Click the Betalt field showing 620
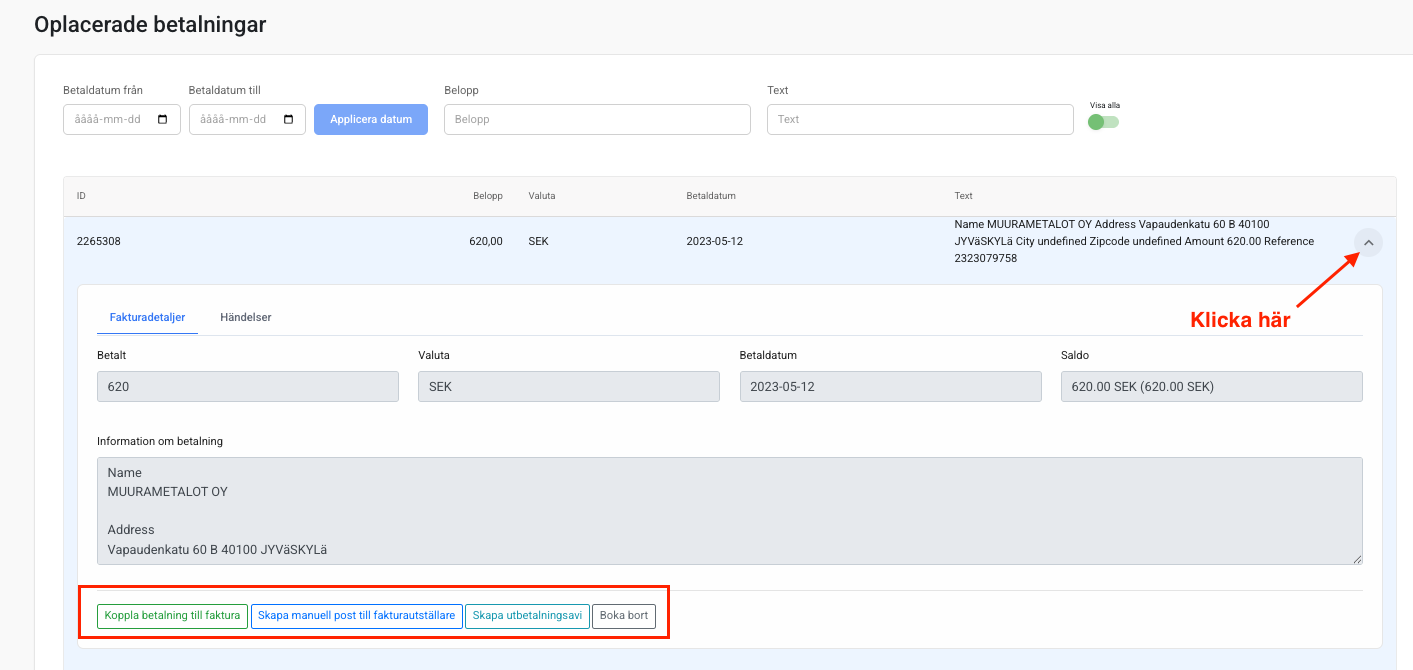This screenshot has height=670, width=1413. tap(248, 387)
